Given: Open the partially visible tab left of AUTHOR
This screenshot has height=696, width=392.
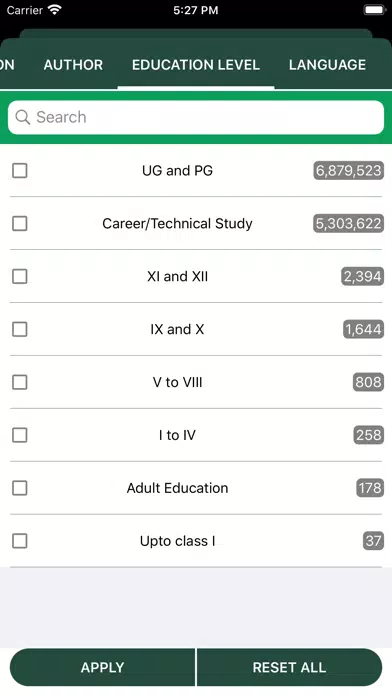Looking at the screenshot, I should point(7,65).
